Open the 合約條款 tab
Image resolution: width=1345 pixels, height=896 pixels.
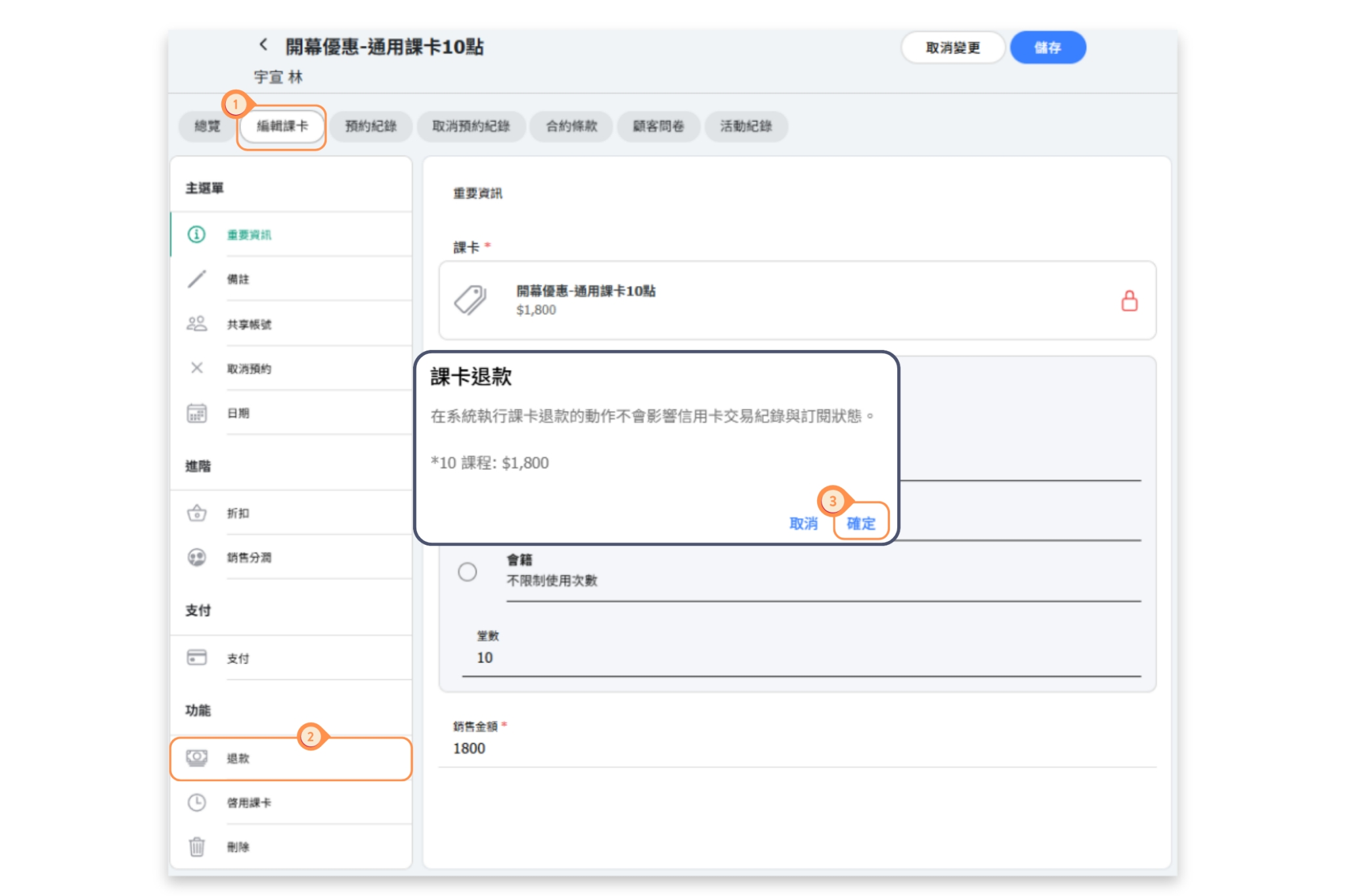pos(571,126)
